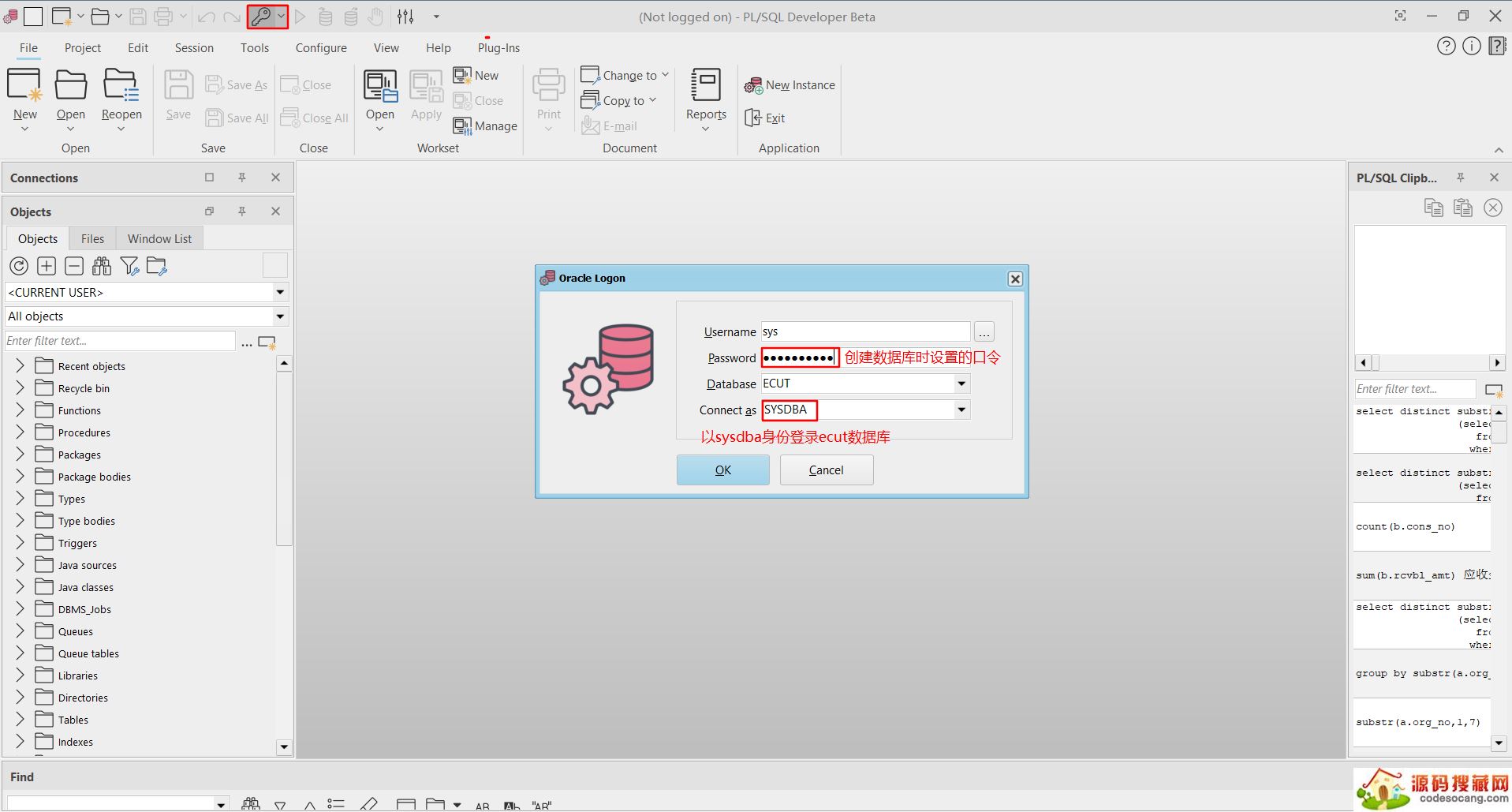The image size is (1512, 812).
Task: Select the Java sources tree item
Action: tap(87, 565)
